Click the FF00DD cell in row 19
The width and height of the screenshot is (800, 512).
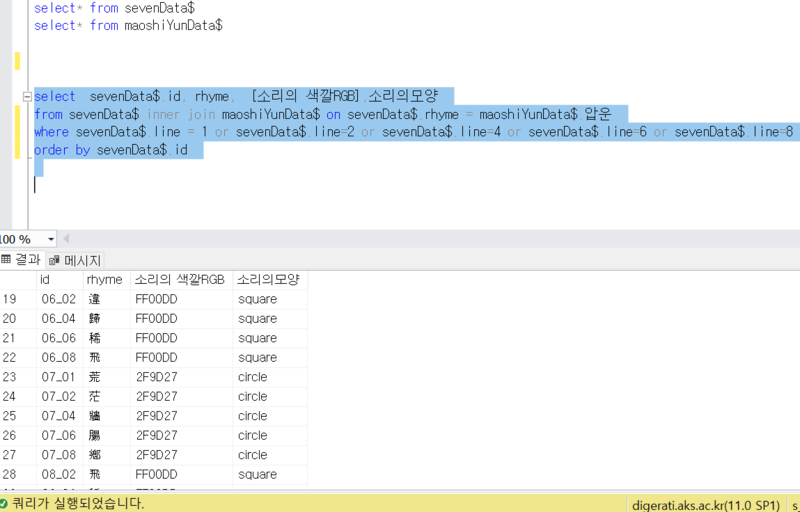point(182,299)
